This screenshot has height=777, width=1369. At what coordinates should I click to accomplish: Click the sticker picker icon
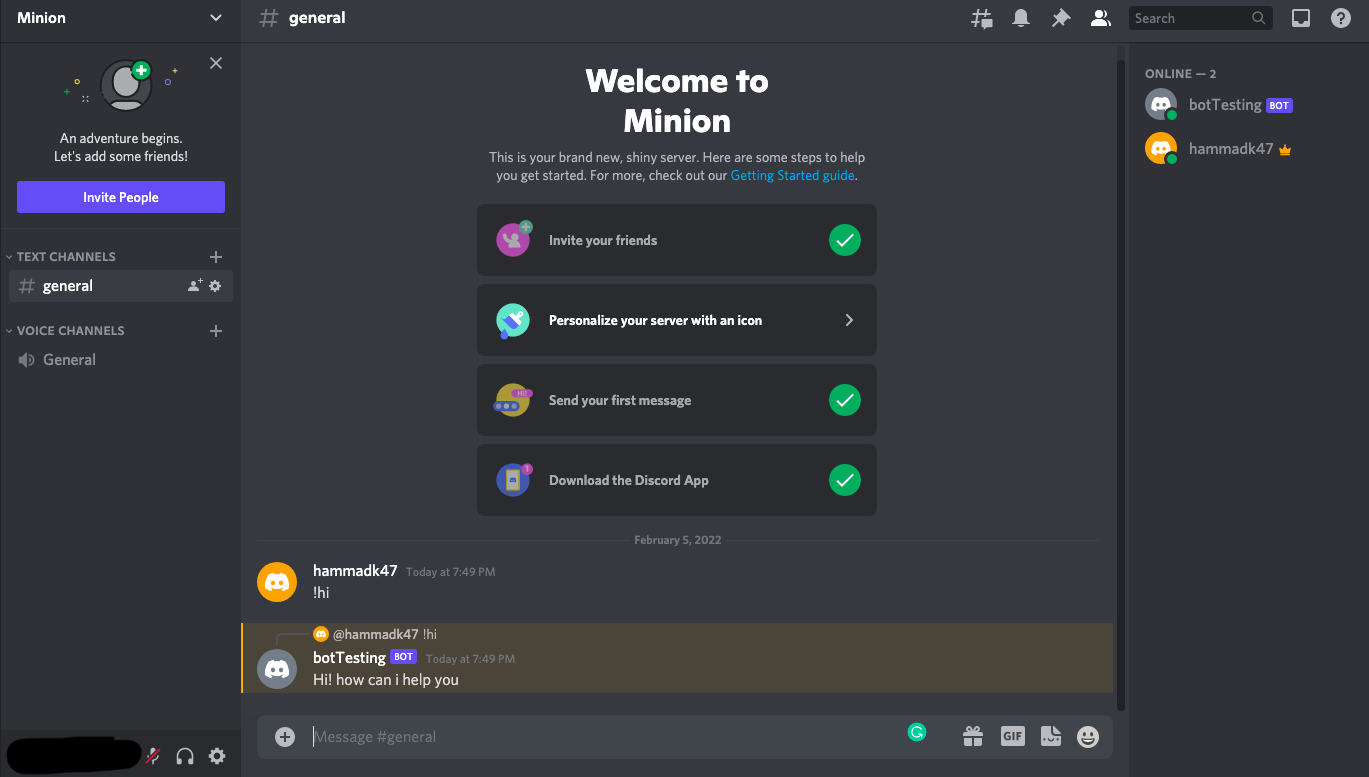pos(1050,736)
